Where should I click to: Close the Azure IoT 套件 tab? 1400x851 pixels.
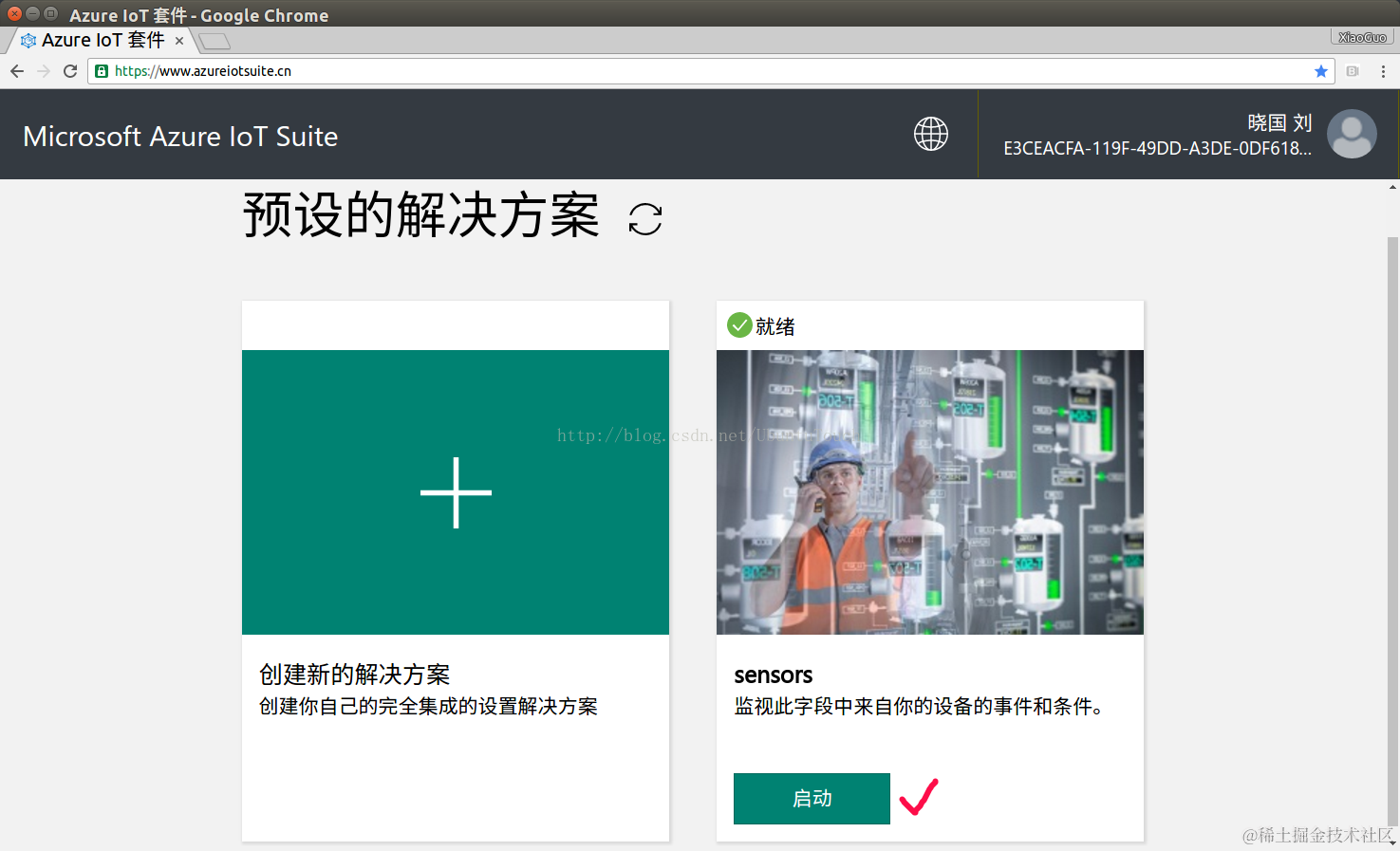pyautogui.click(x=179, y=41)
